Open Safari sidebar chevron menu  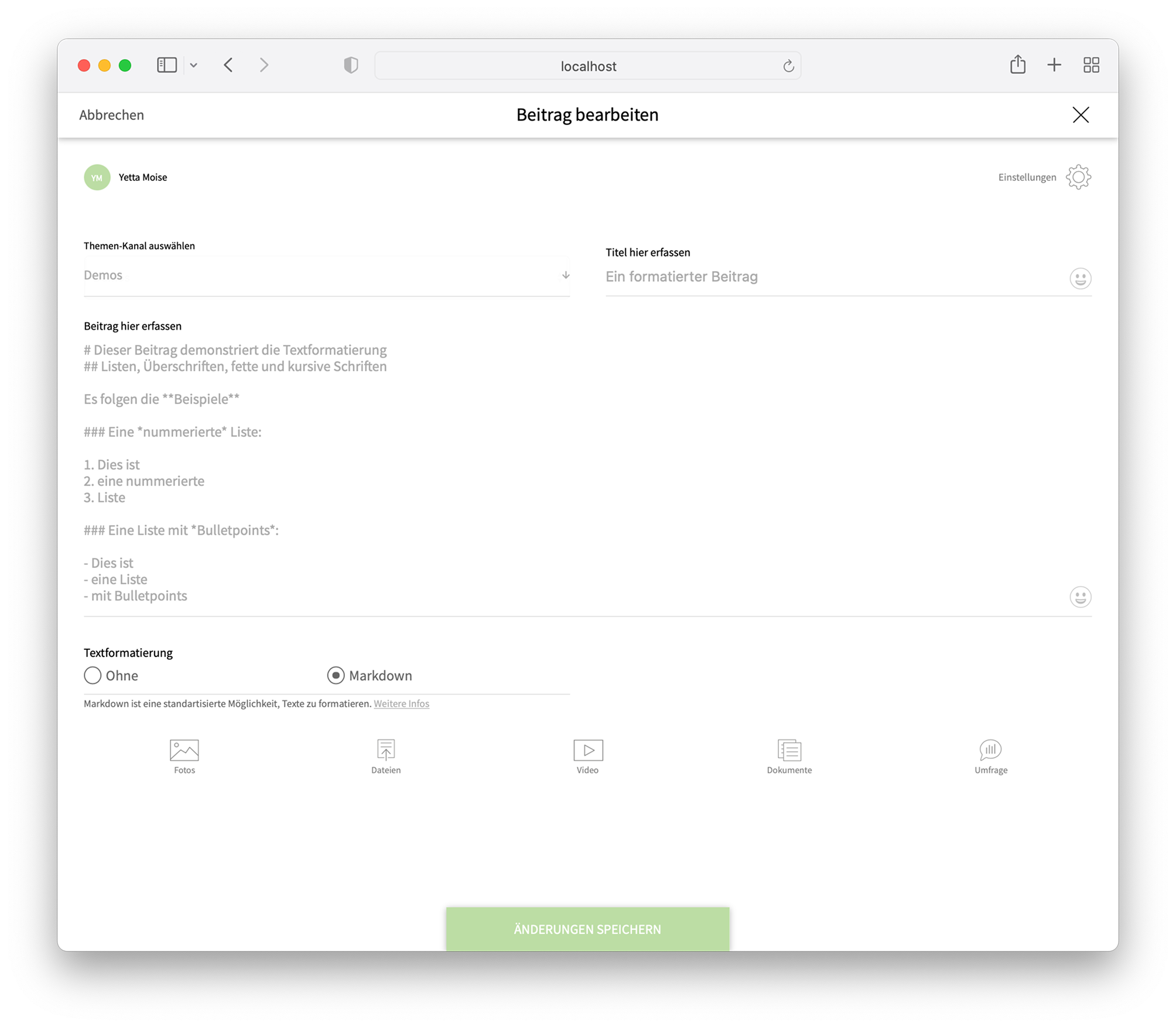click(194, 66)
